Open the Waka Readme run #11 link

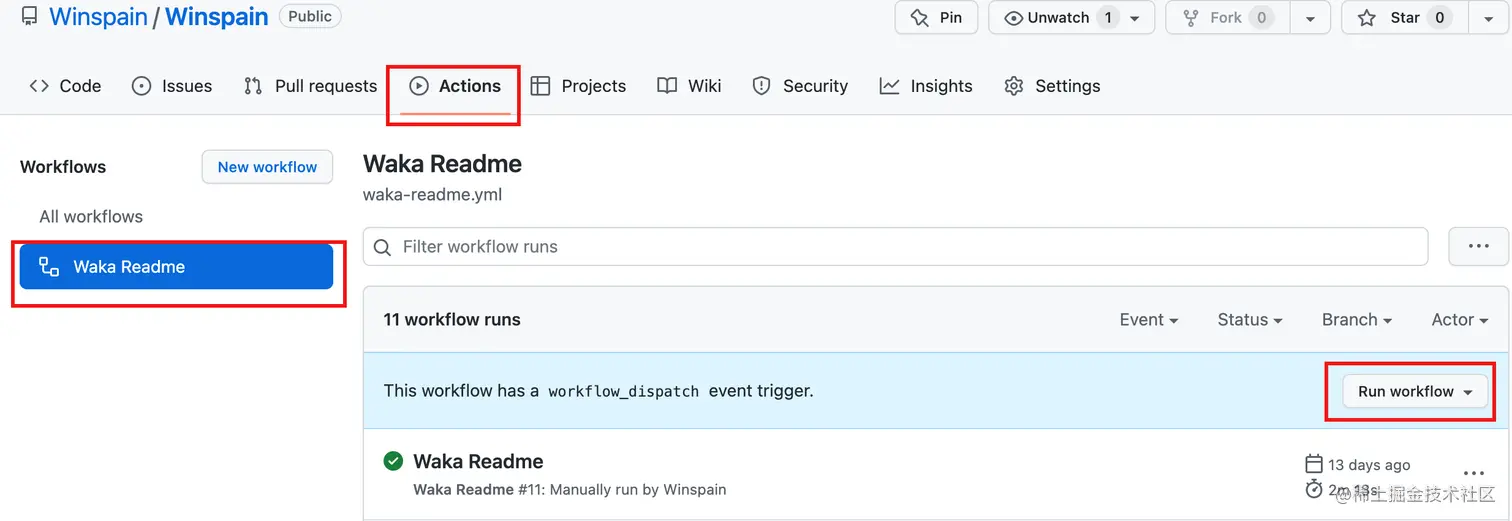click(478, 461)
